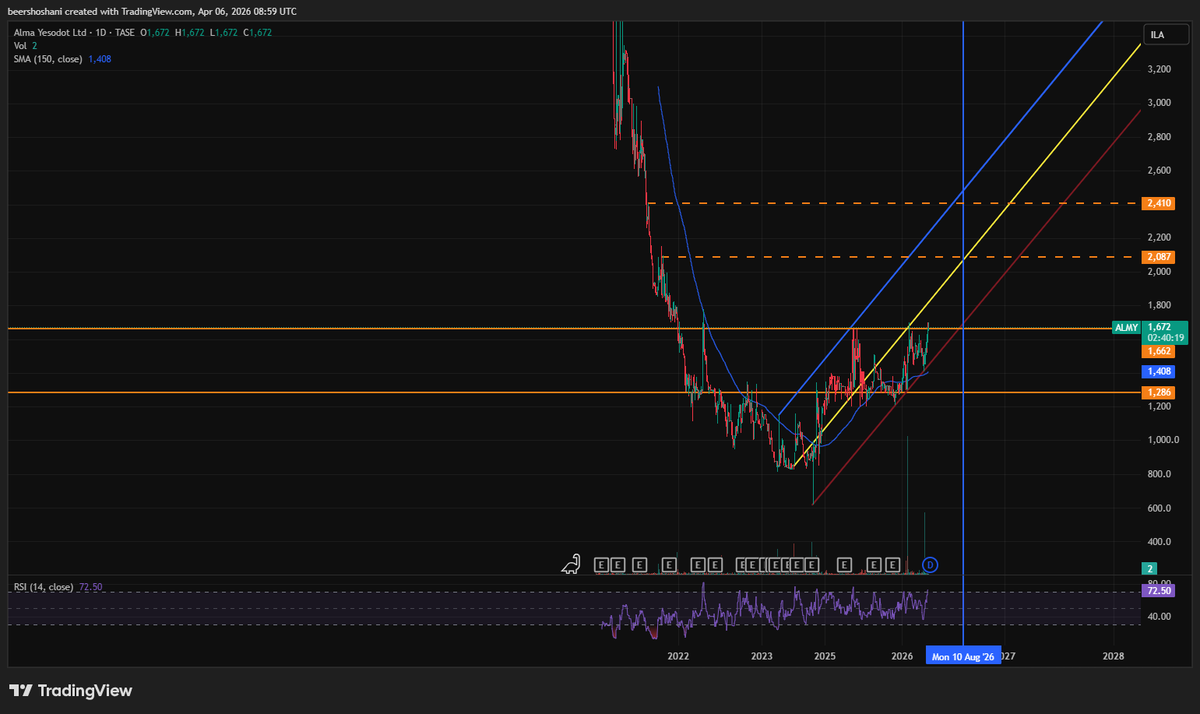Click the 40.00 RSI axis label
This screenshot has width=1200, height=714.
pyautogui.click(x=1159, y=617)
